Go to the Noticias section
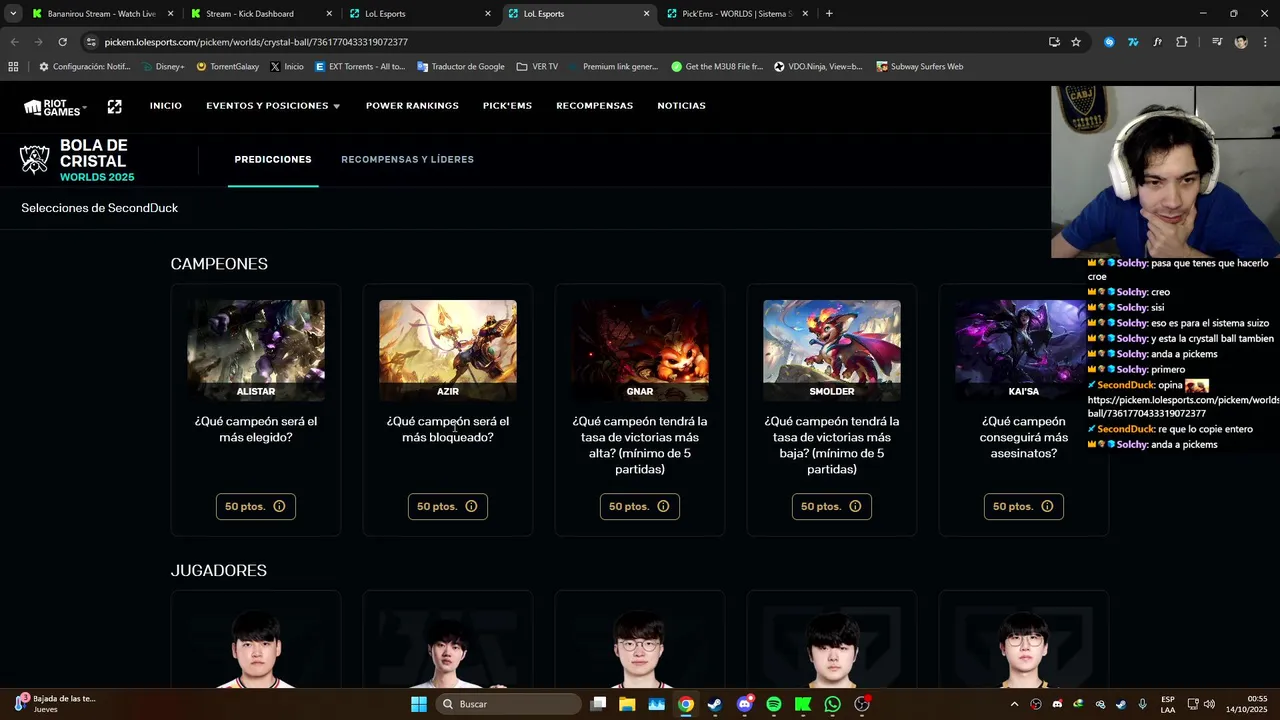Image resolution: width=1280 pixels, height=720 pixels. point(681,106)
